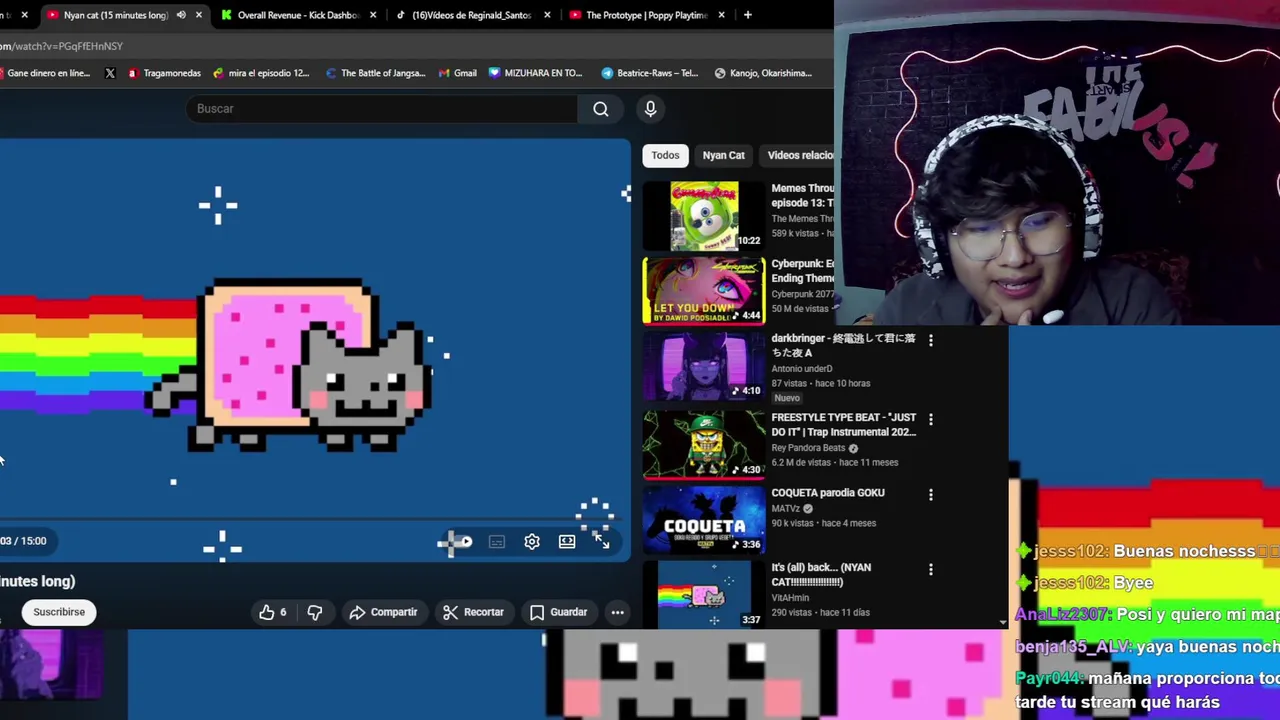Close the Vídeos de Reginald_Santos tab

(x=547, y=15)
